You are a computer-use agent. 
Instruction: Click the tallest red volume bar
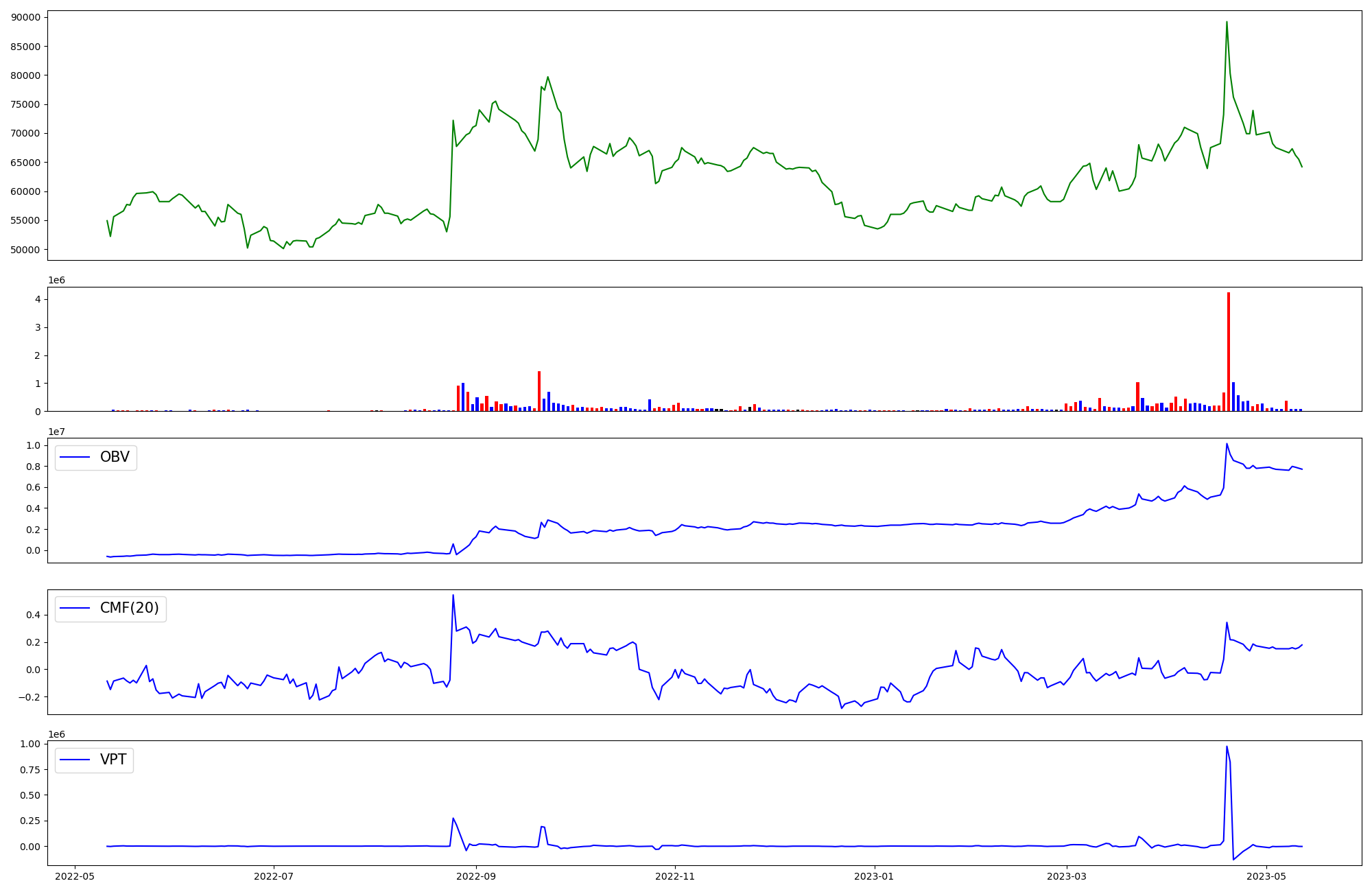coord(1228,350)
